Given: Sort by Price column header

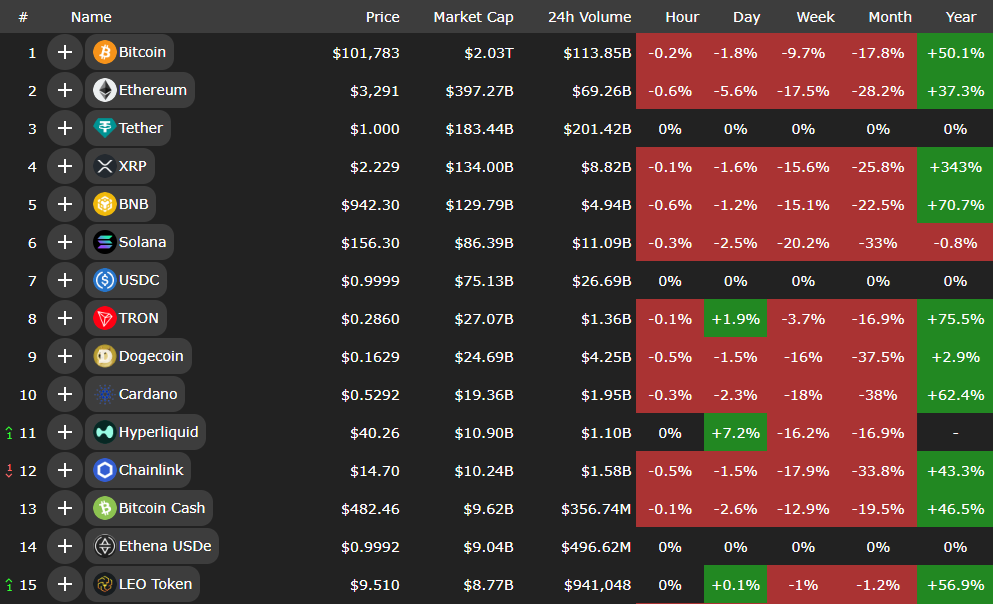Looking at the screenshot, I should 382,17.
